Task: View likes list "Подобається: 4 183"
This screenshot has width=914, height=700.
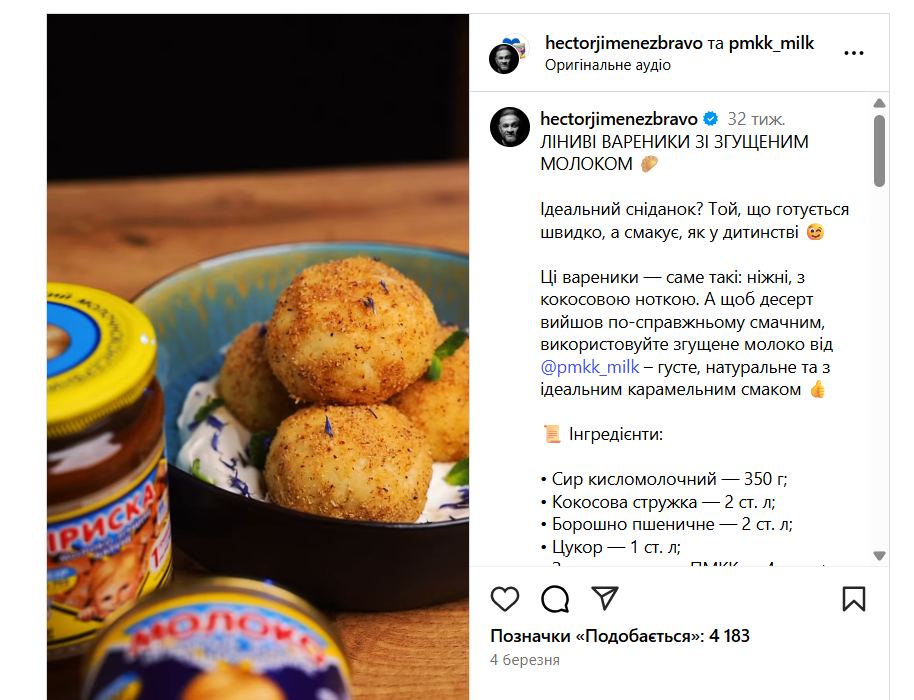Action: pos(620,636)
